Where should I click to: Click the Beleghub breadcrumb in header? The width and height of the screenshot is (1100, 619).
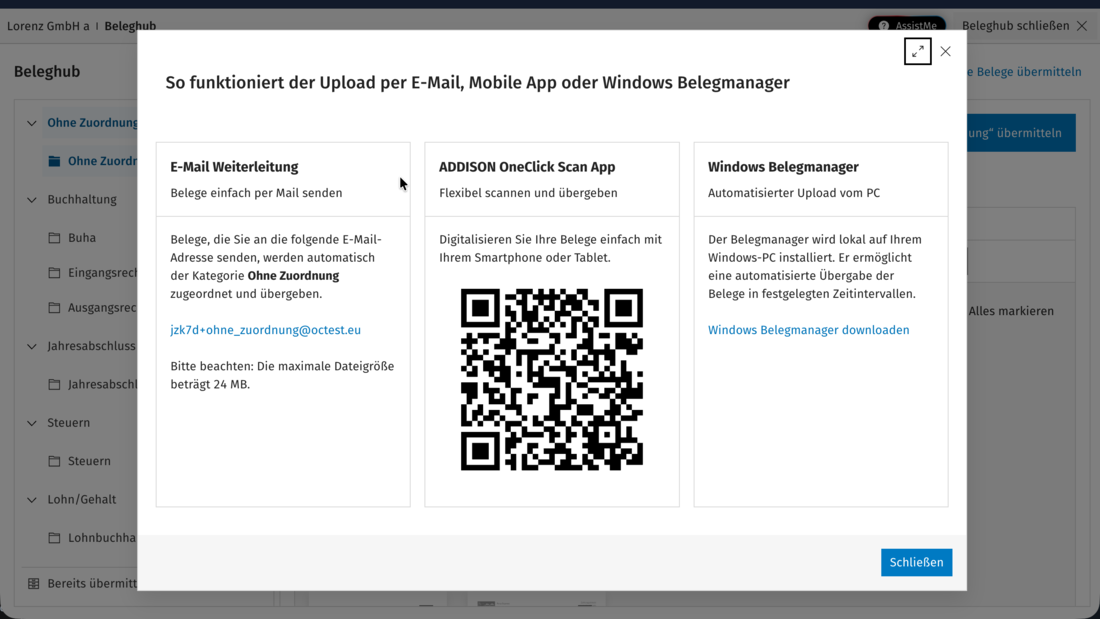click(130, 26)
